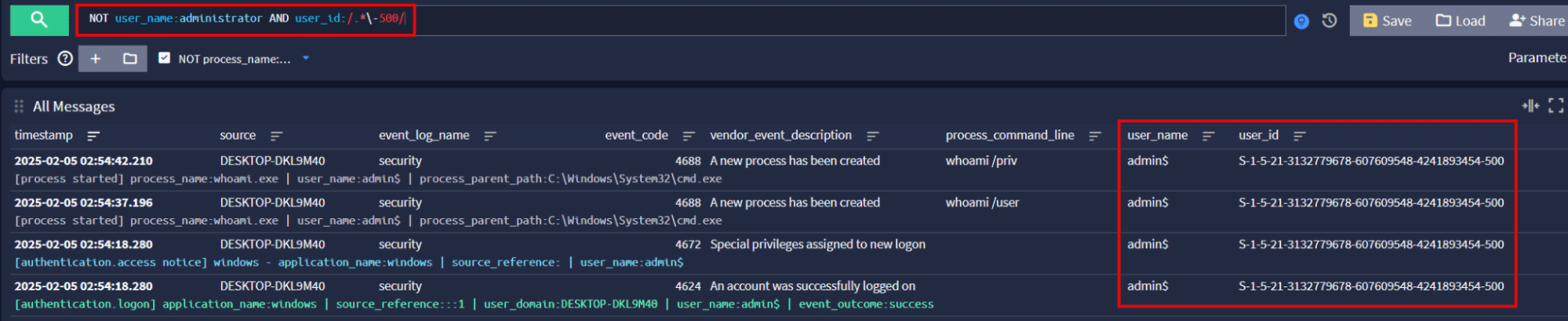Open the query history clock icon
The height and width of the screenshot is (321, 1568).
tap(1329, 20)
